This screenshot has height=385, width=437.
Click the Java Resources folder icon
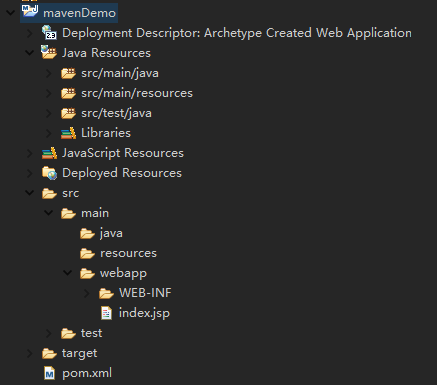point(49,52)
